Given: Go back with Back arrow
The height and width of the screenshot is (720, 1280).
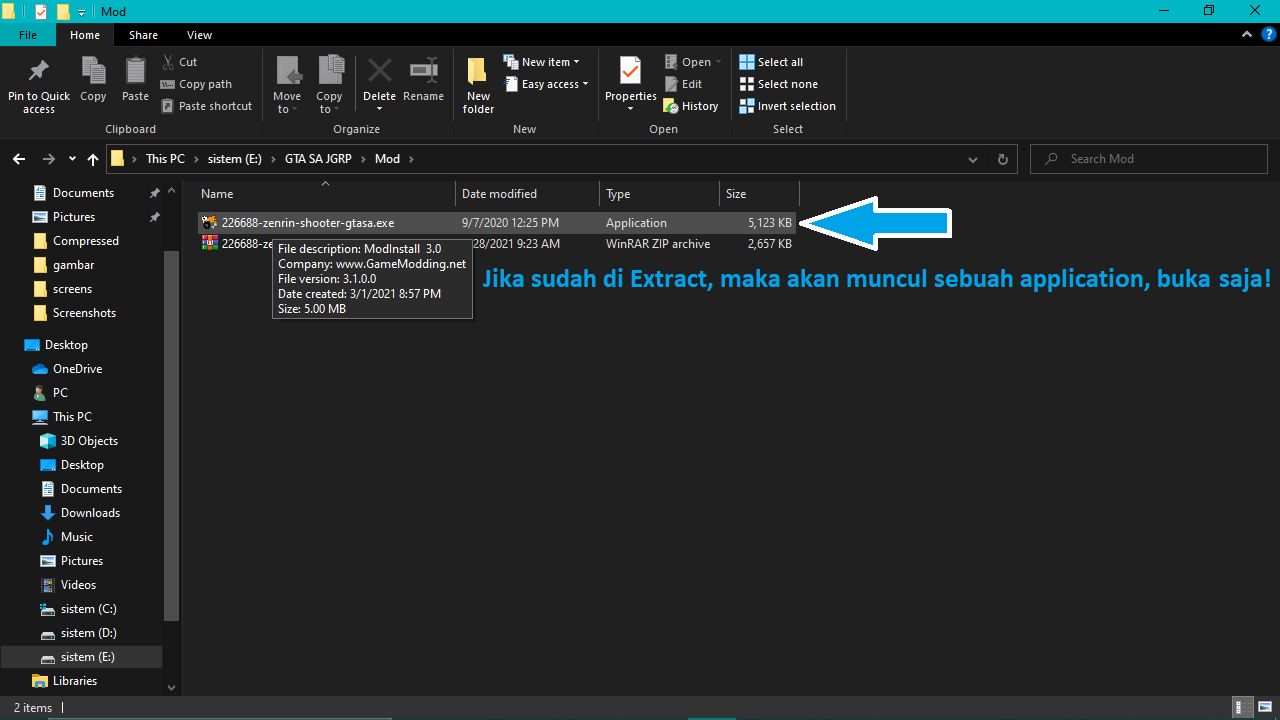Looking at the screenshot, I should pyautogui.click(x=19, y=159).
